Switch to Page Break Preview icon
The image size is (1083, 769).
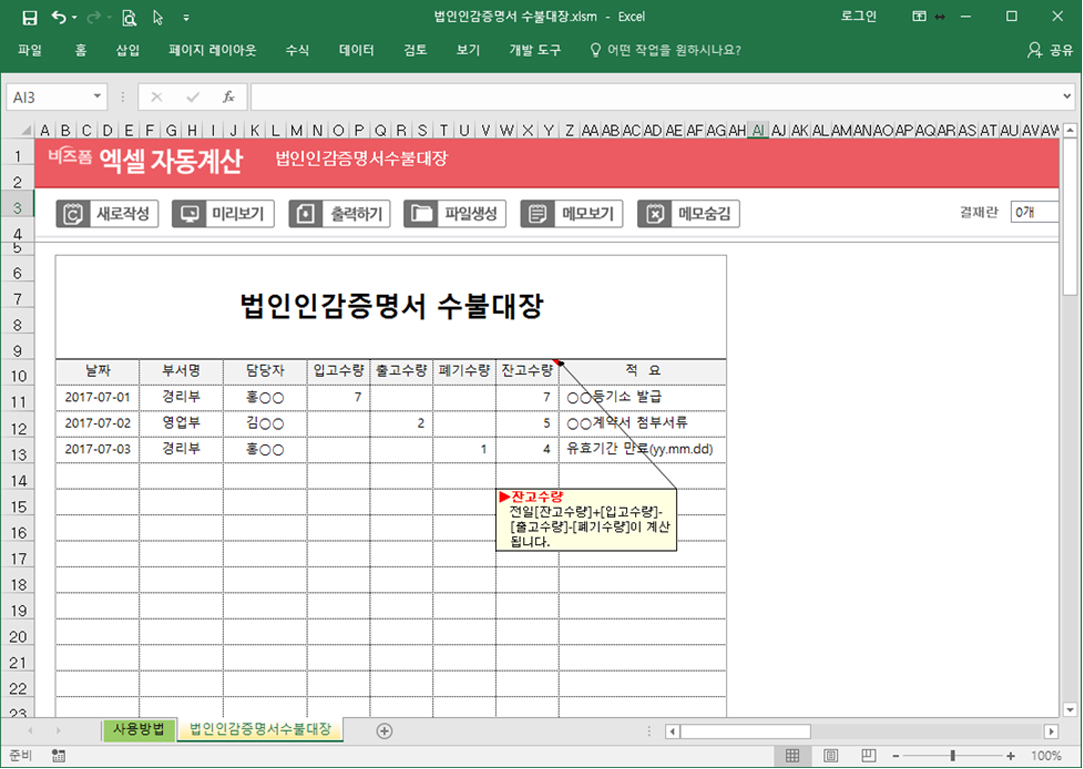[868, 756]
